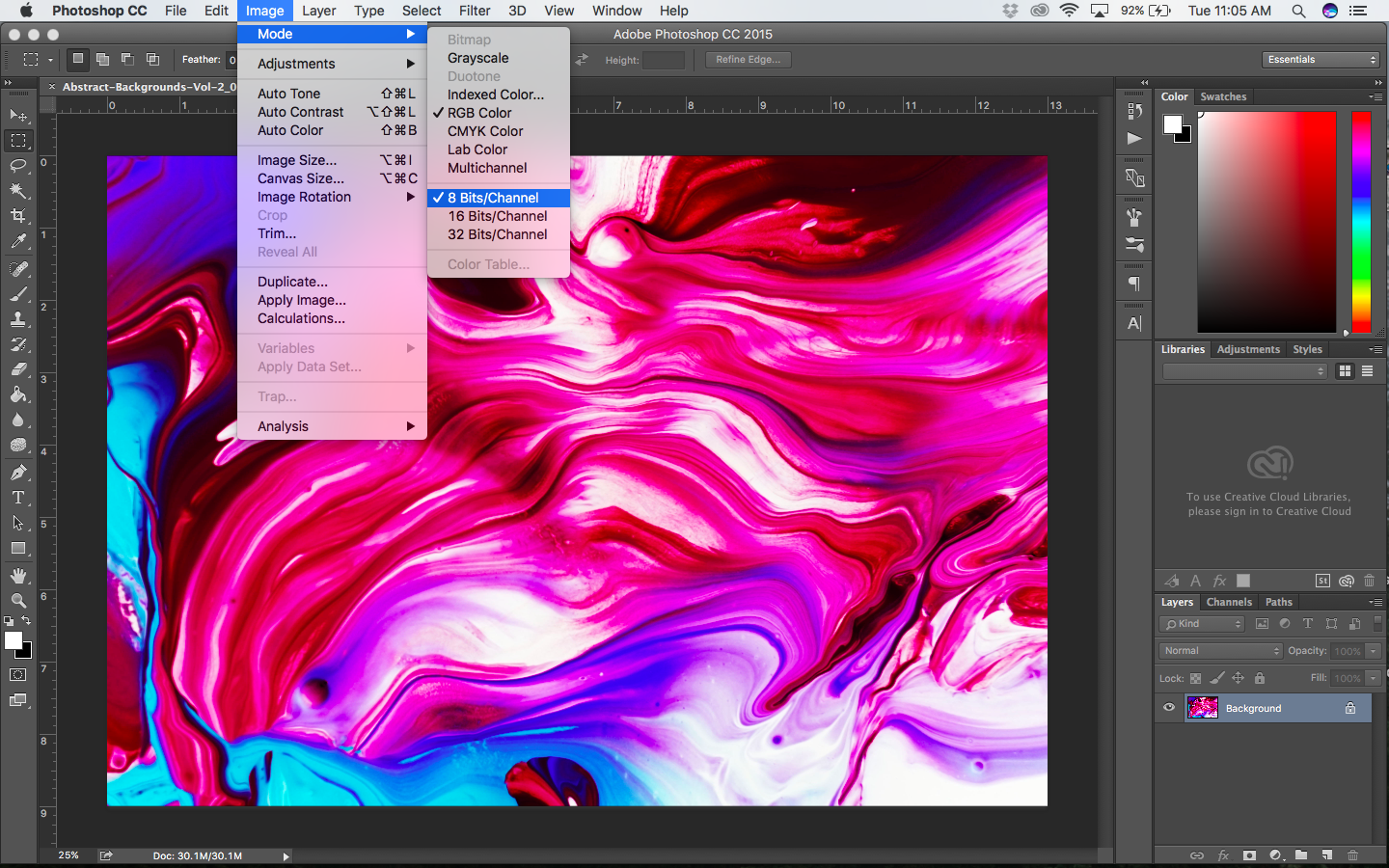Open Spotlight search in menu bar
1389x868 pixels.
point(1298,11)
